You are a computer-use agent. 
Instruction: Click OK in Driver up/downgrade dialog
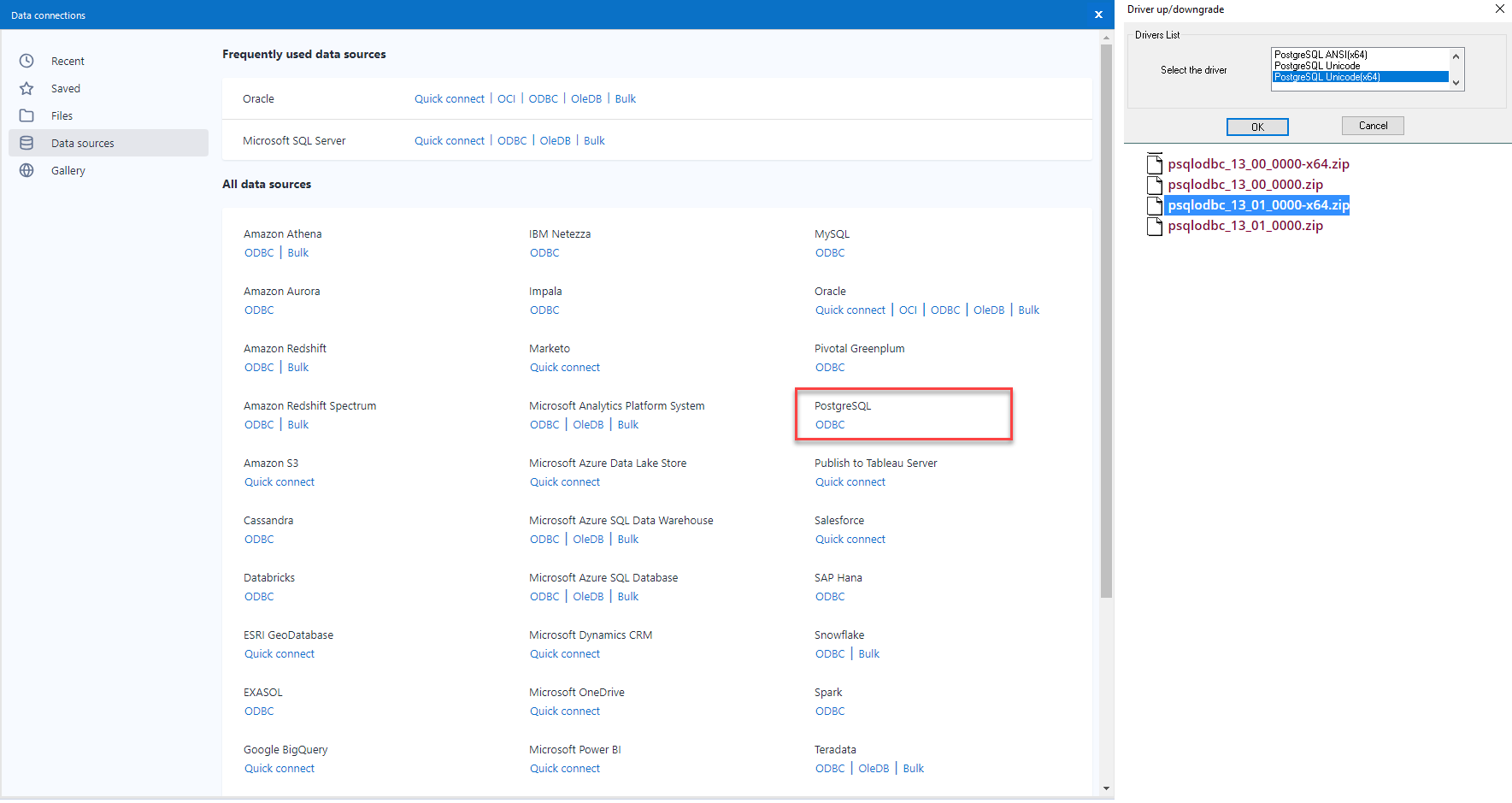[x=1257, y=127]
